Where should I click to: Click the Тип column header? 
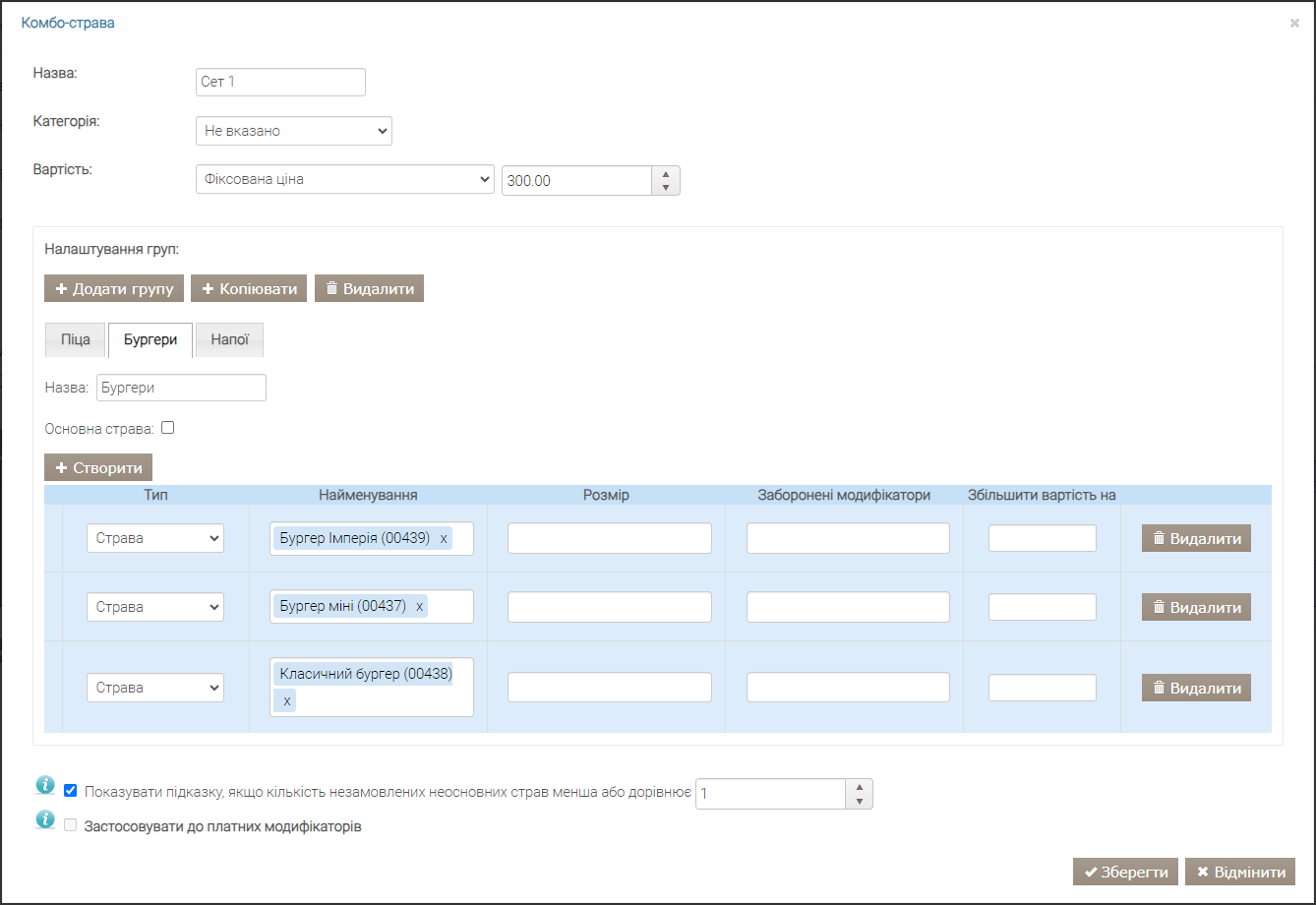(x=155, y=495)
